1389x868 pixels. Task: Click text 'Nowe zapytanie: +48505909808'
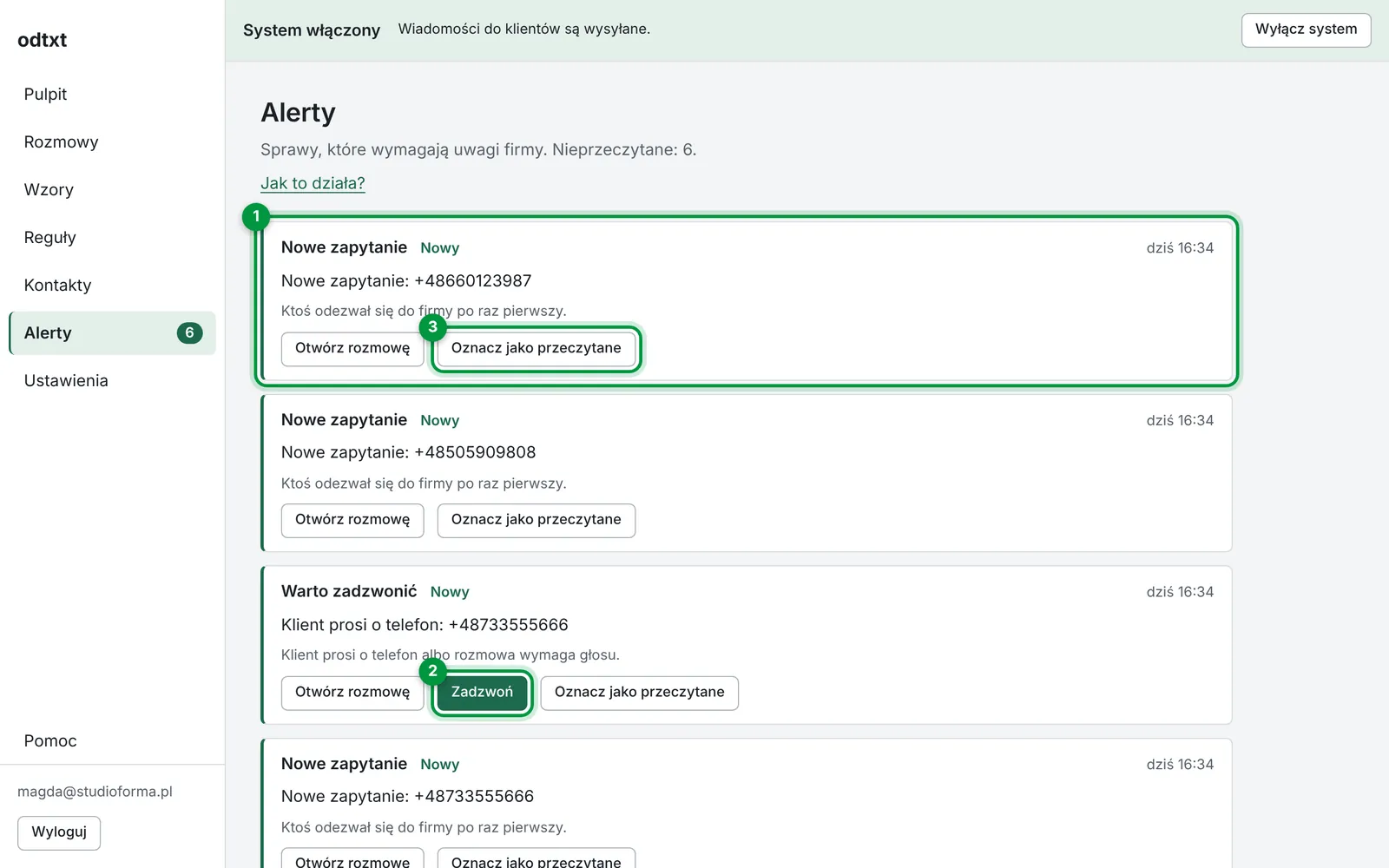(408, 452)
